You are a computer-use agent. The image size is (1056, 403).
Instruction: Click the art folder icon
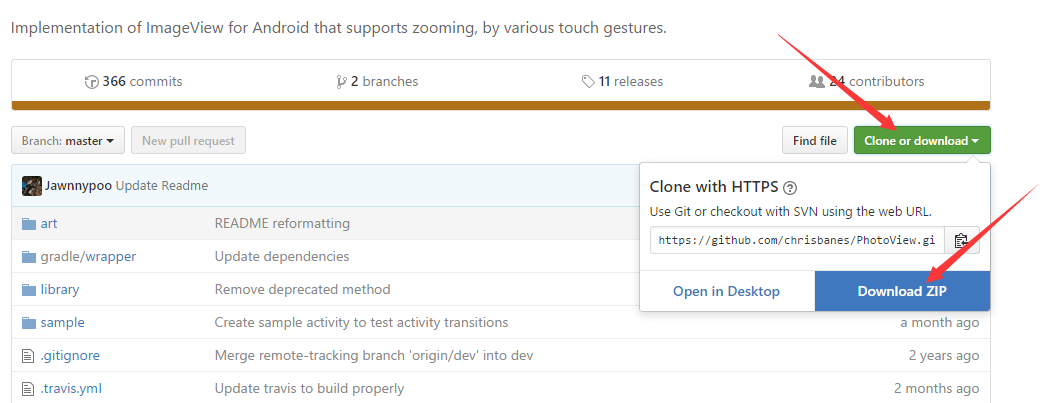tap(29, 223)
